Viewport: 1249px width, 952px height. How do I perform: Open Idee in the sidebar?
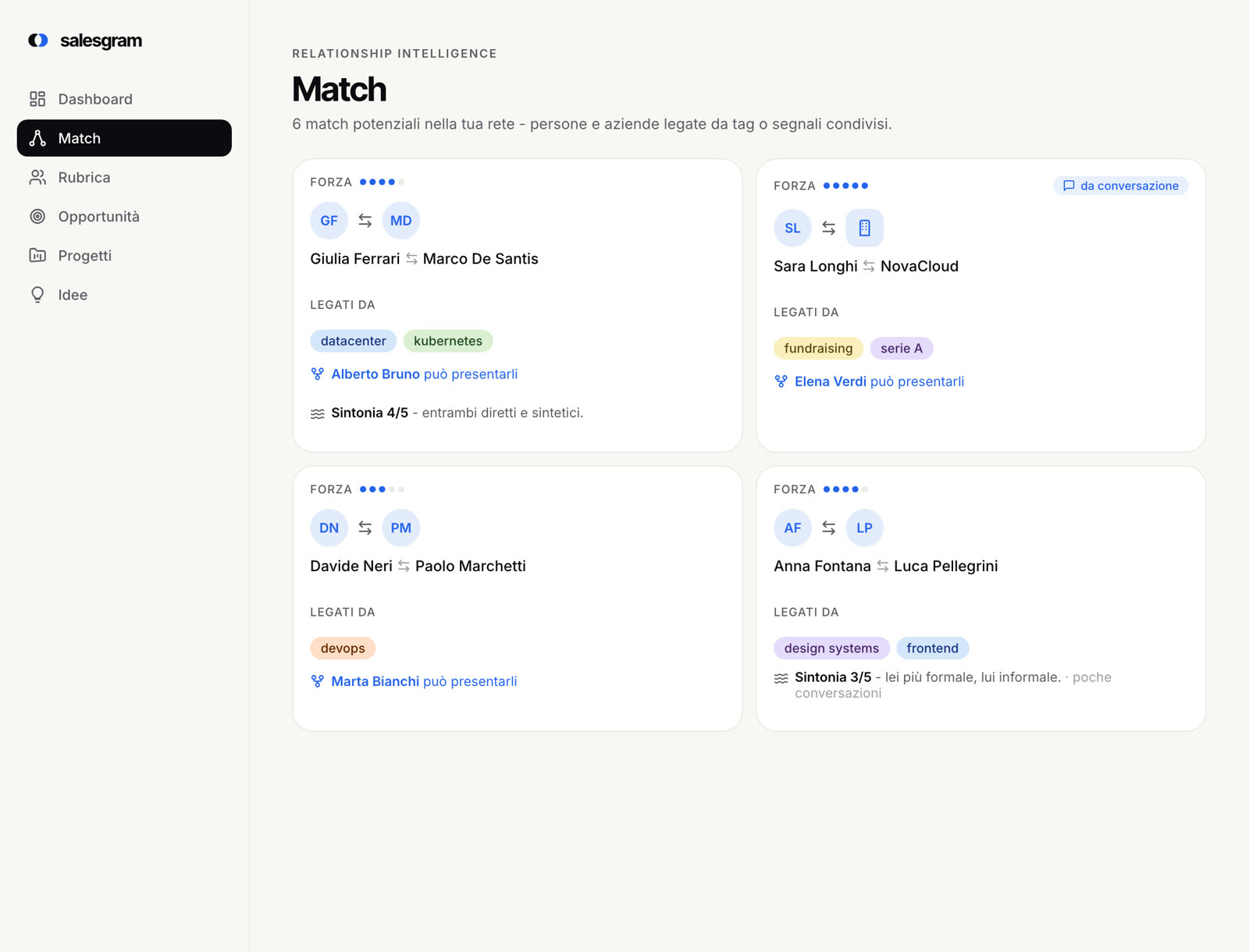[124, 294]
